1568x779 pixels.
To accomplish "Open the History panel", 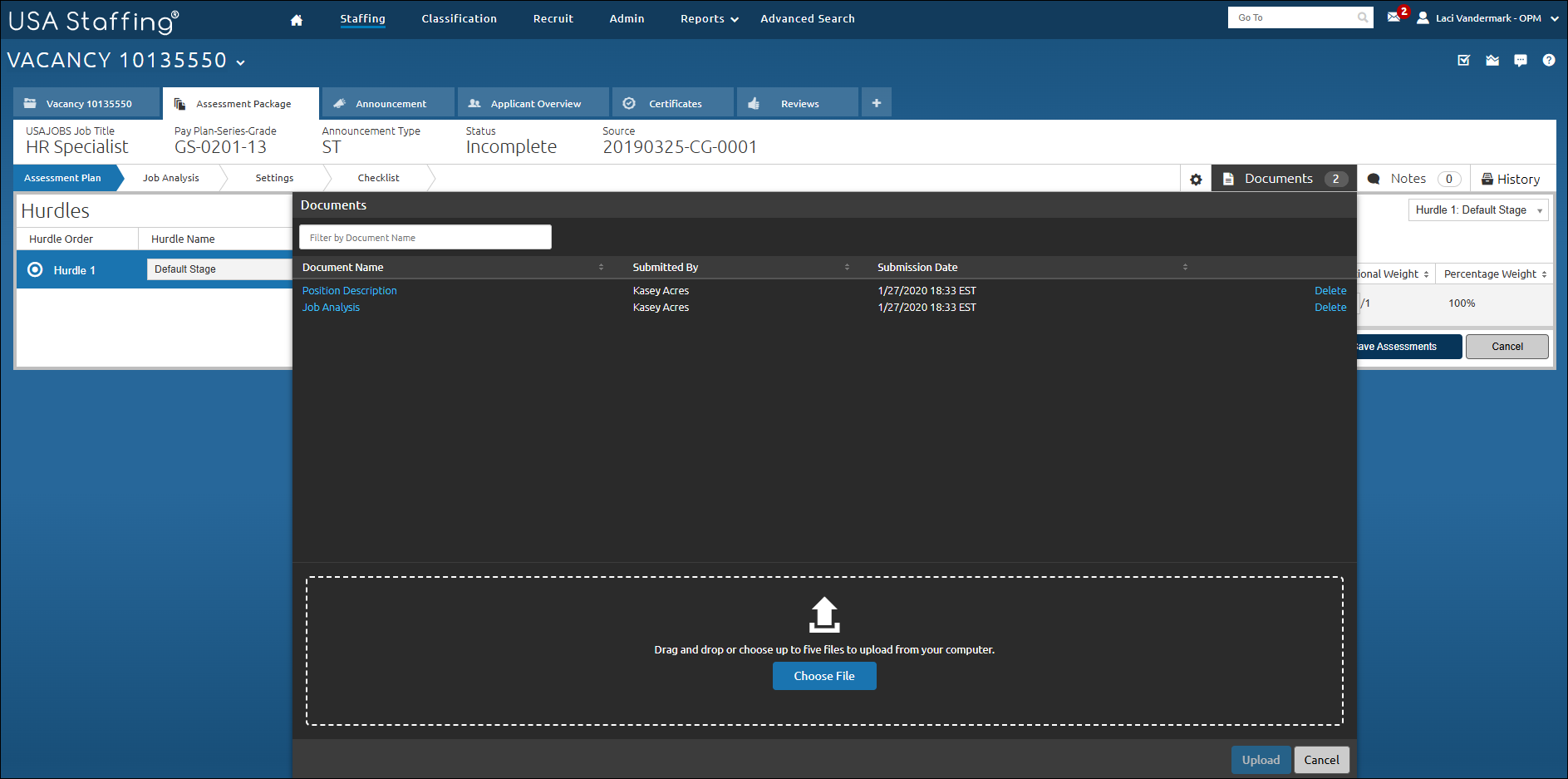I will click(1511, 179).
